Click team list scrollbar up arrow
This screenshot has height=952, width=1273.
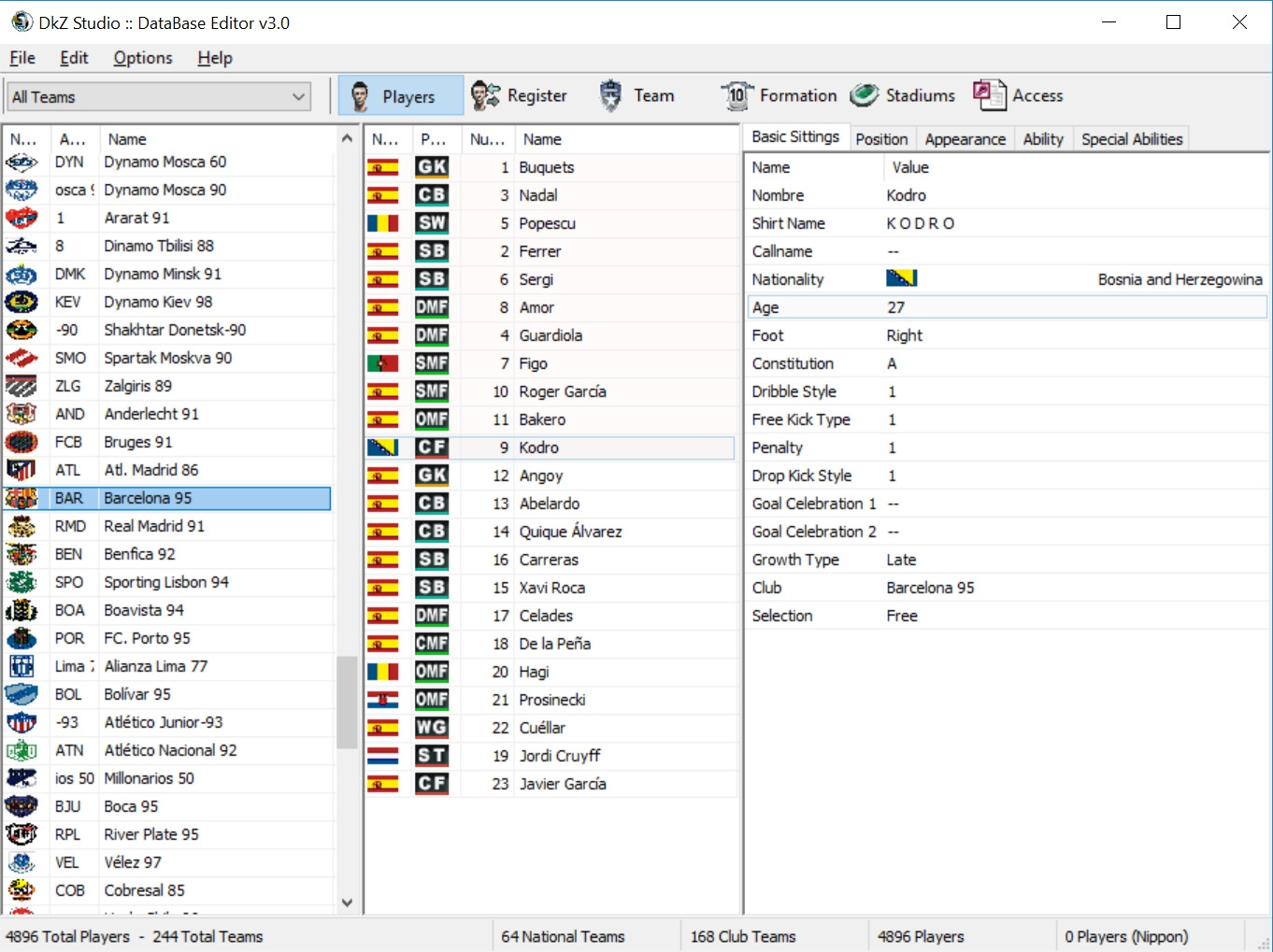347,138
